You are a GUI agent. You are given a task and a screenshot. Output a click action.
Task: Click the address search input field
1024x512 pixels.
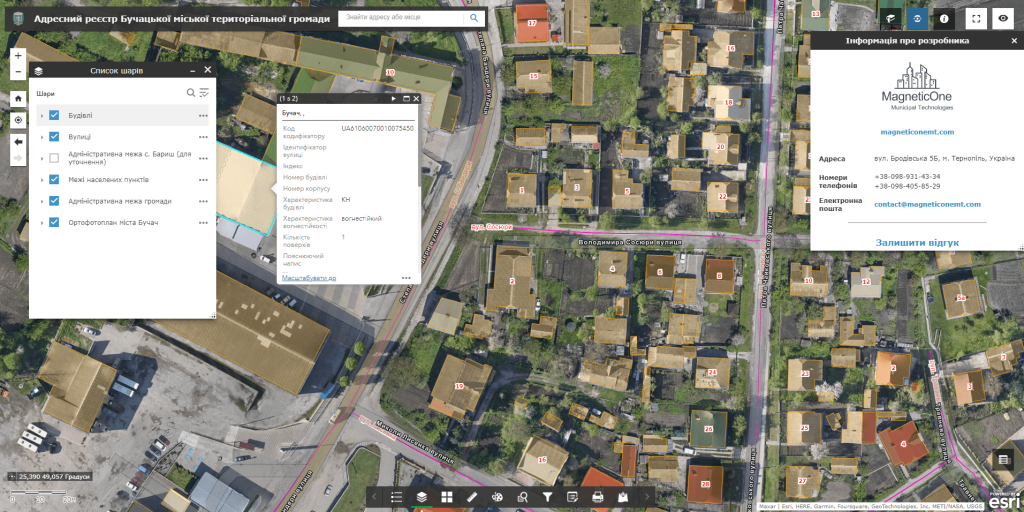pyautogui.click(x=400, y=18)
